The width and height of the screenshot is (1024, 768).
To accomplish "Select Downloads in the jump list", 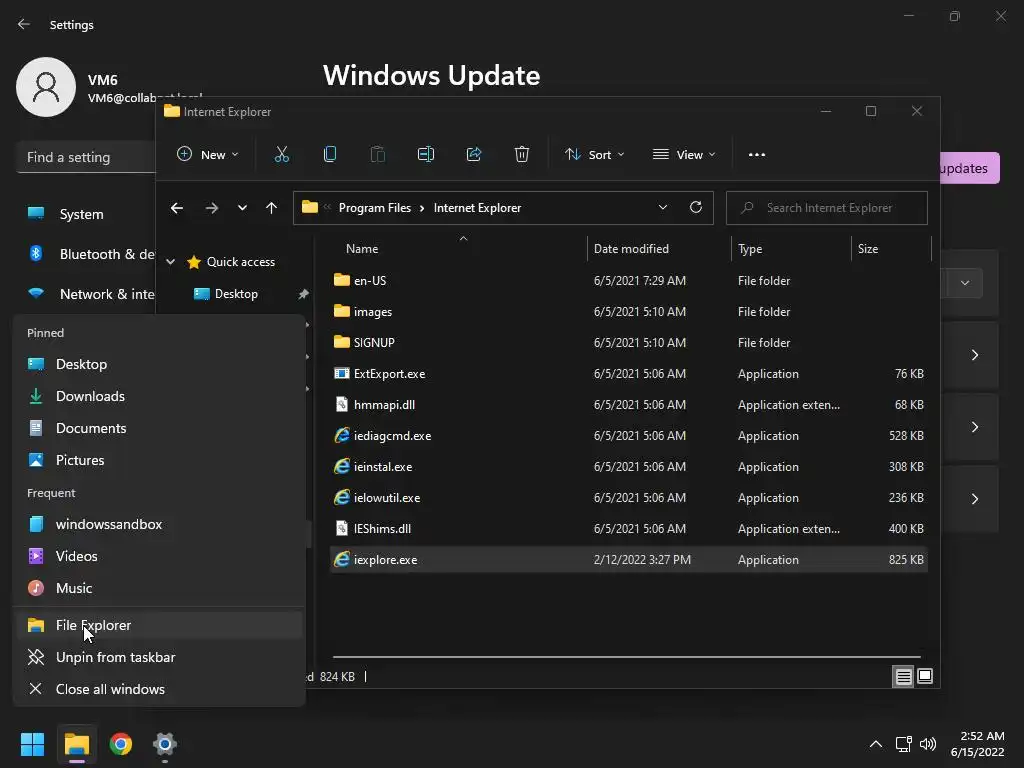I will (159, 396).
